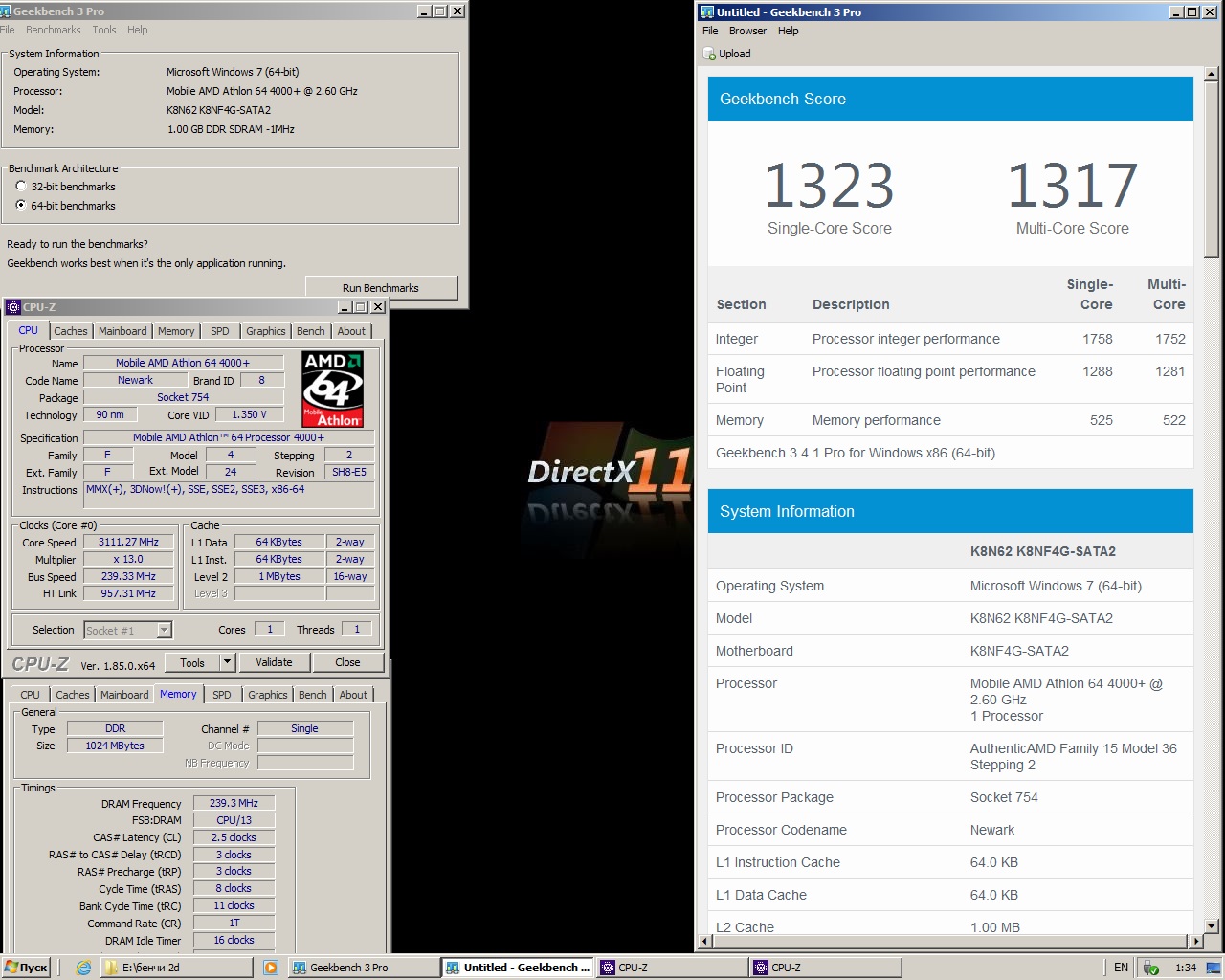Open the File menu in Geekbench 3 Pro
This screenshot has width=1225, height=980.
tap(8, 30)
